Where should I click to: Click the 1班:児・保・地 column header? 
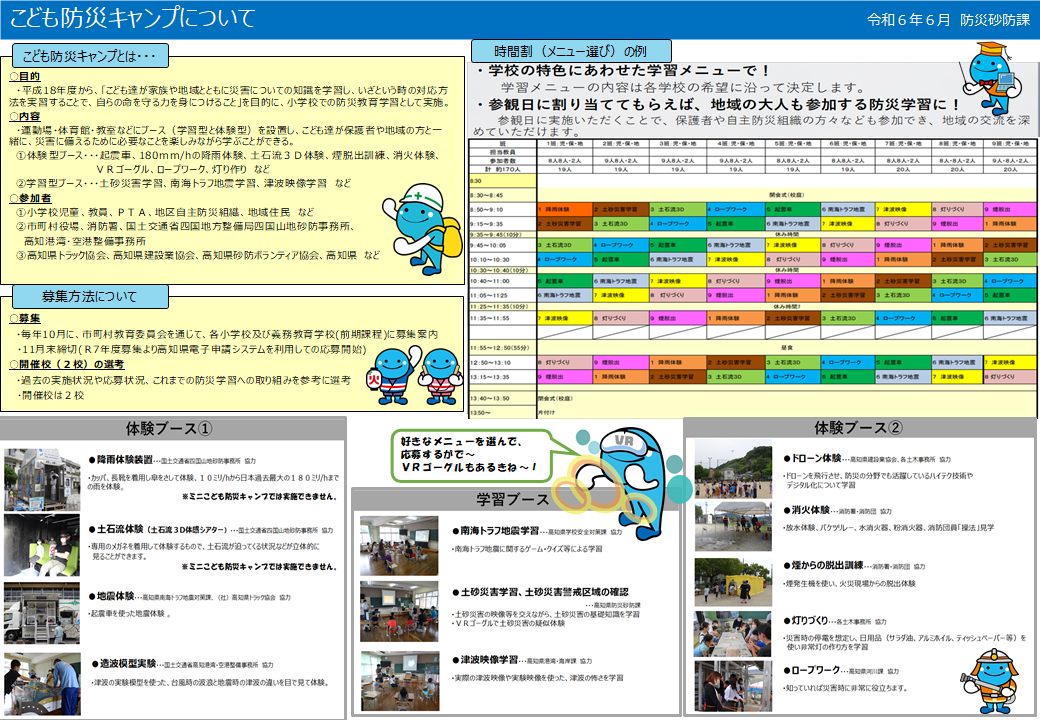click(564, 143)
